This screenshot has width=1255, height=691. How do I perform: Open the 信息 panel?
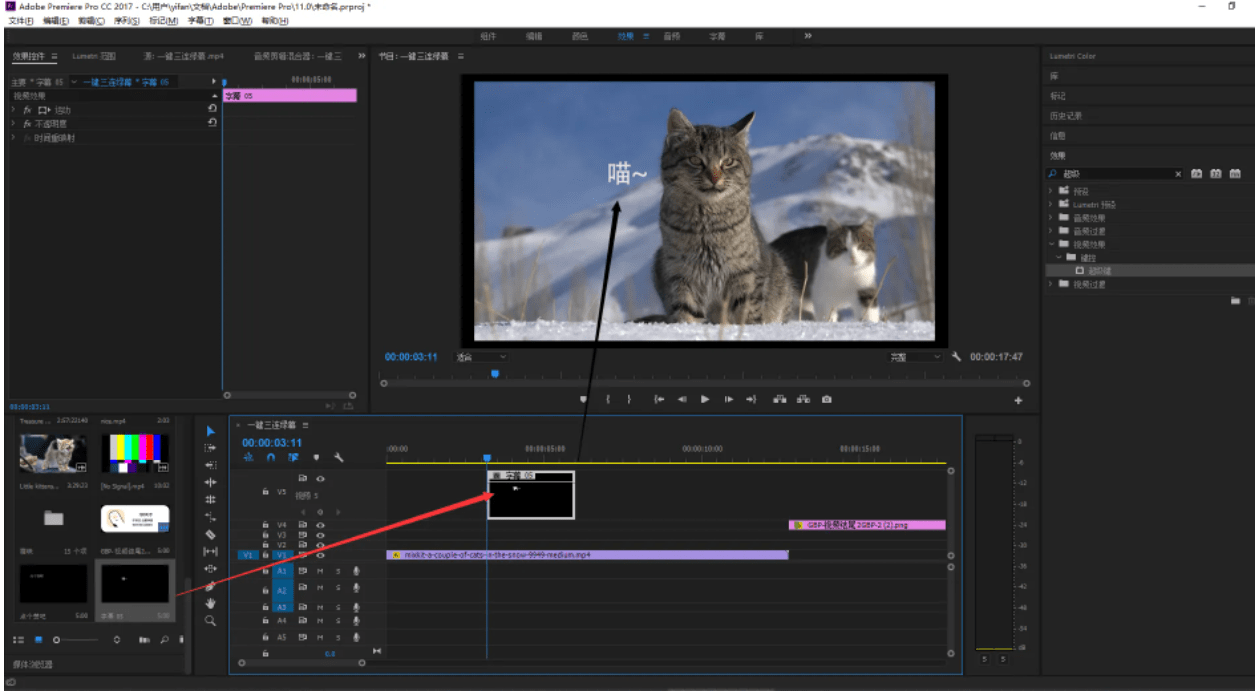pyautogui.click(x=1058, y=136)
